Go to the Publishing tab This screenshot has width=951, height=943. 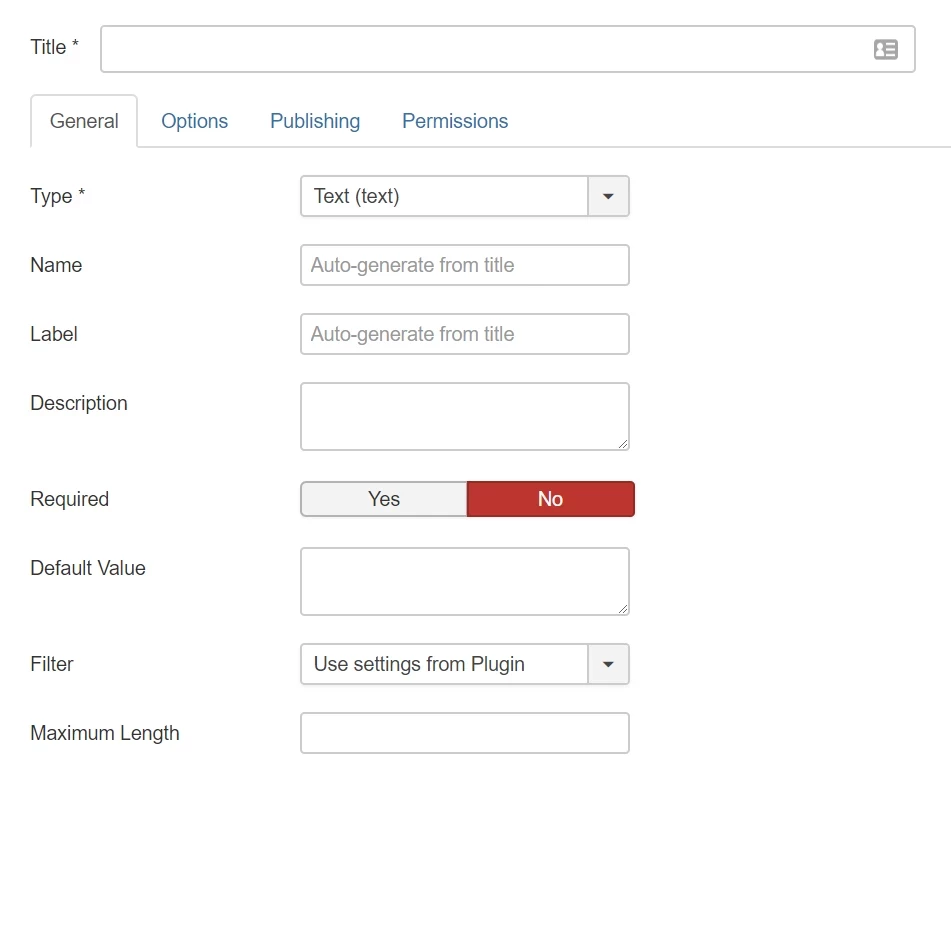point(315,121)
